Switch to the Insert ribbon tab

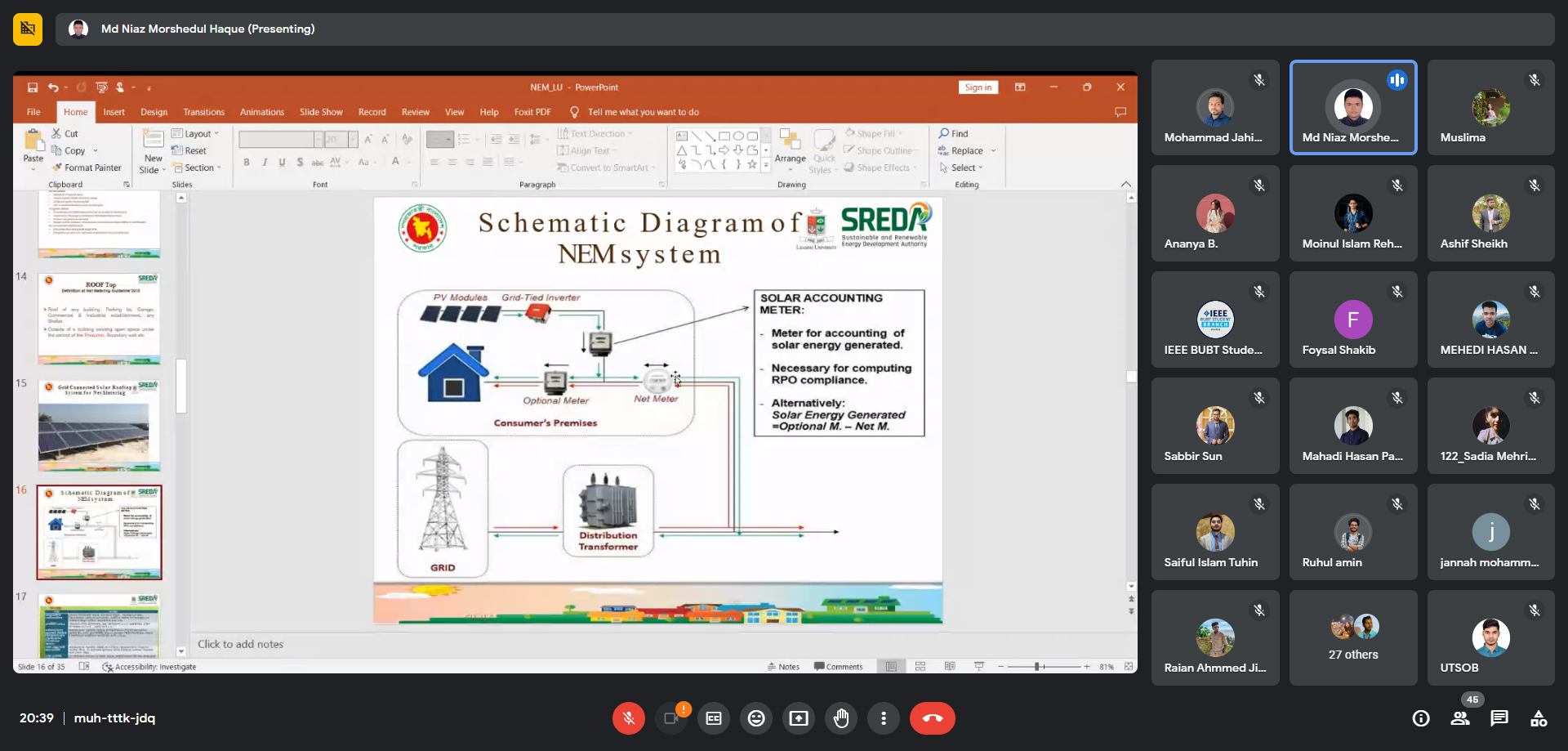click(x=114, y=112)
